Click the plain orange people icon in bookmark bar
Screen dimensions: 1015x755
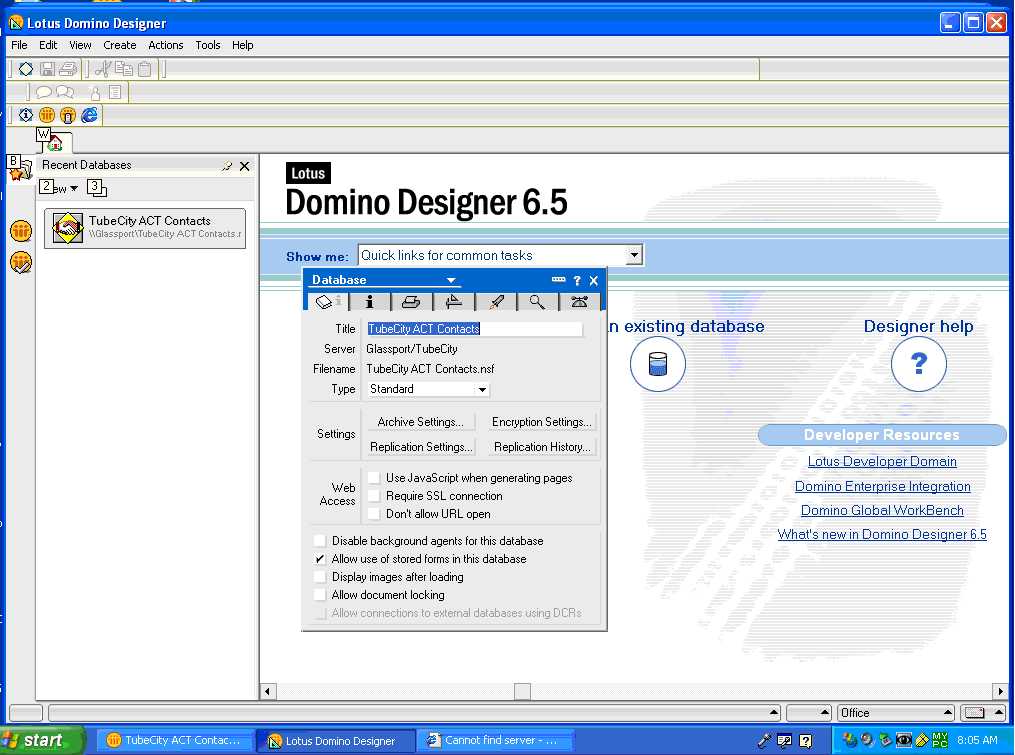pos(21,230)
